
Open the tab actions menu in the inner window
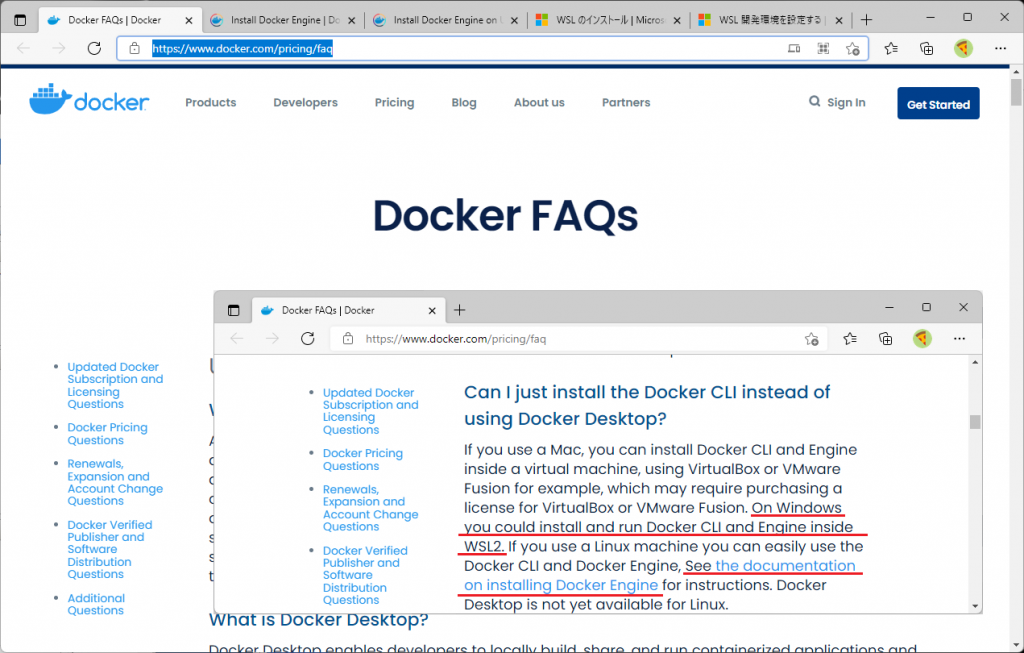tap(234, 310)
